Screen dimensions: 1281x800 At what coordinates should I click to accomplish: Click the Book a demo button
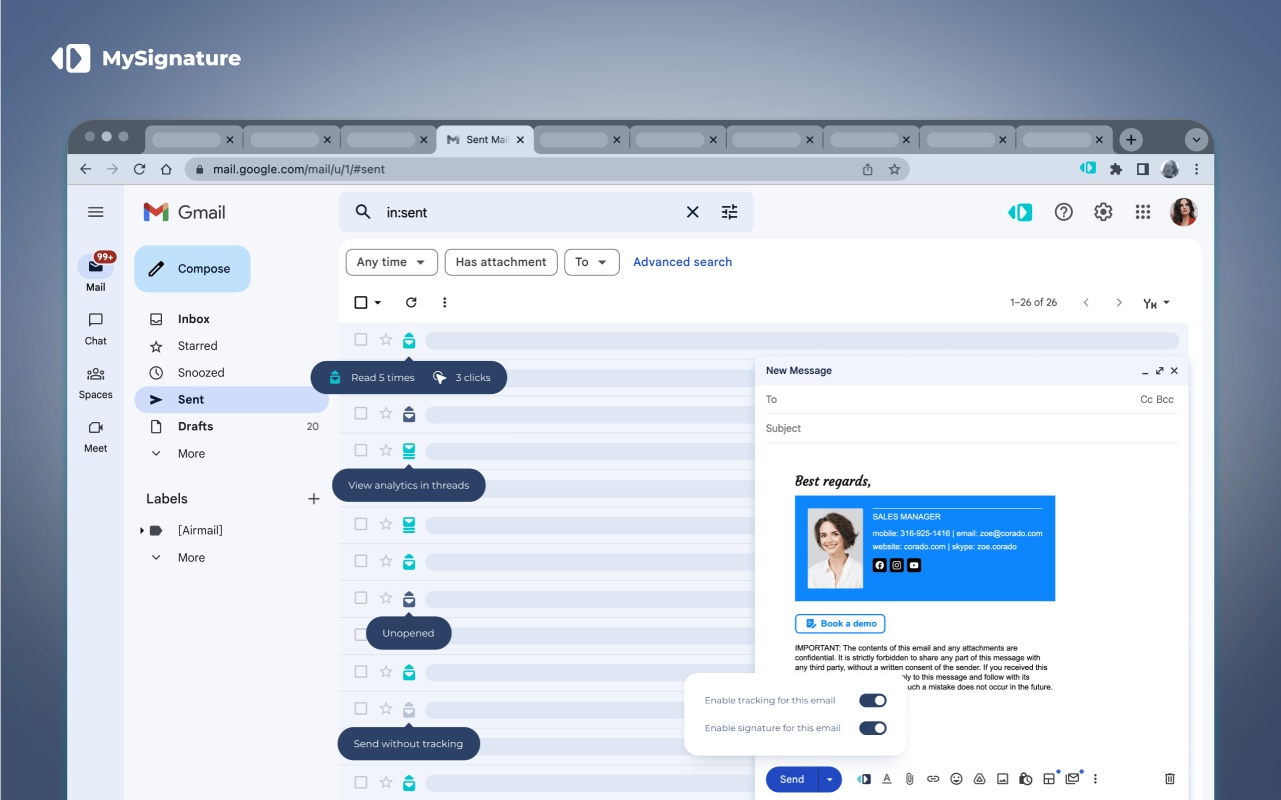840,624
